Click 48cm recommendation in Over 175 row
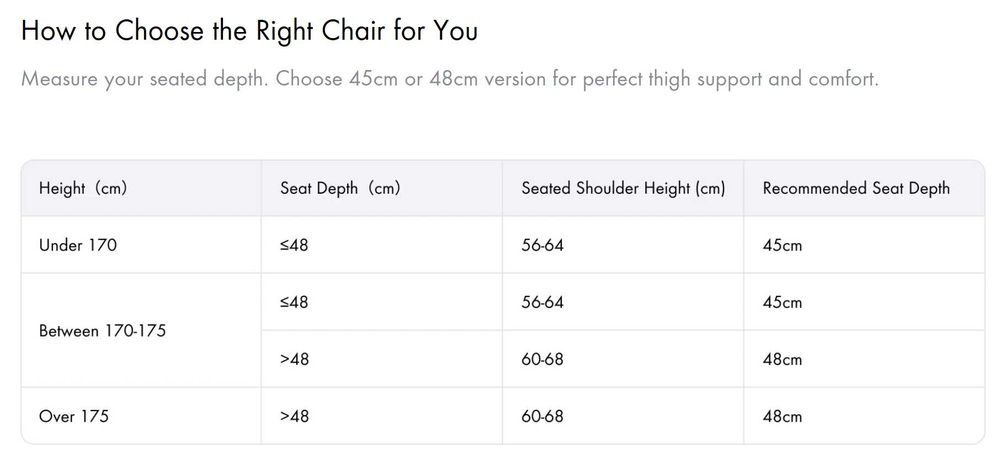 (782, 416)
